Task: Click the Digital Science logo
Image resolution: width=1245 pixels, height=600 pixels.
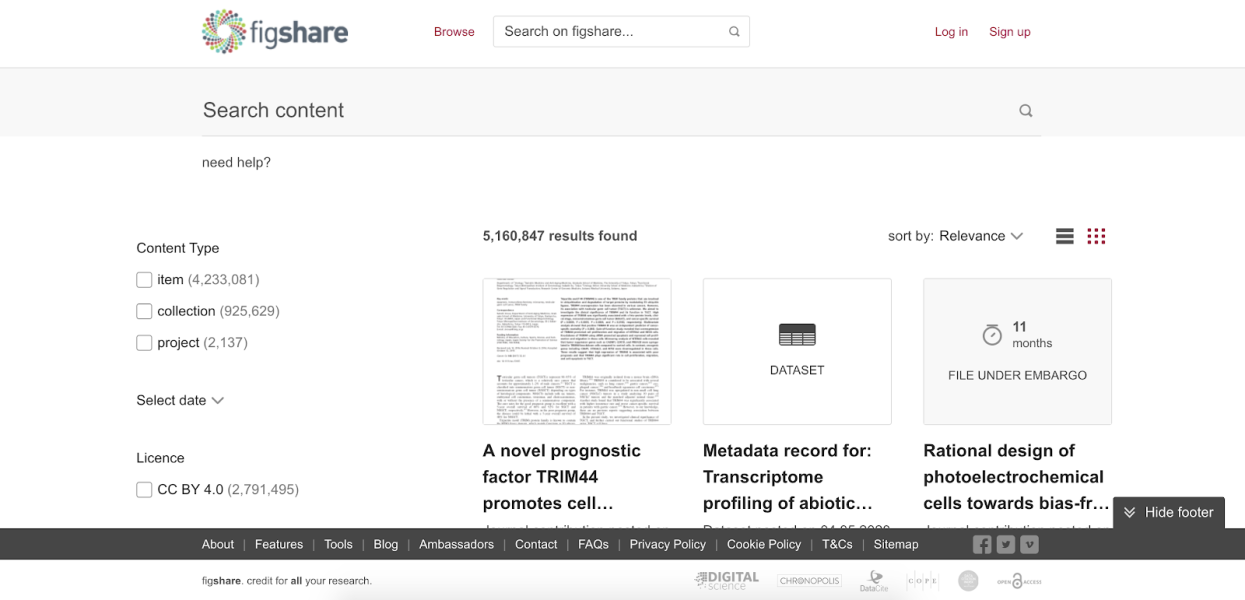Action: (727, 581)
